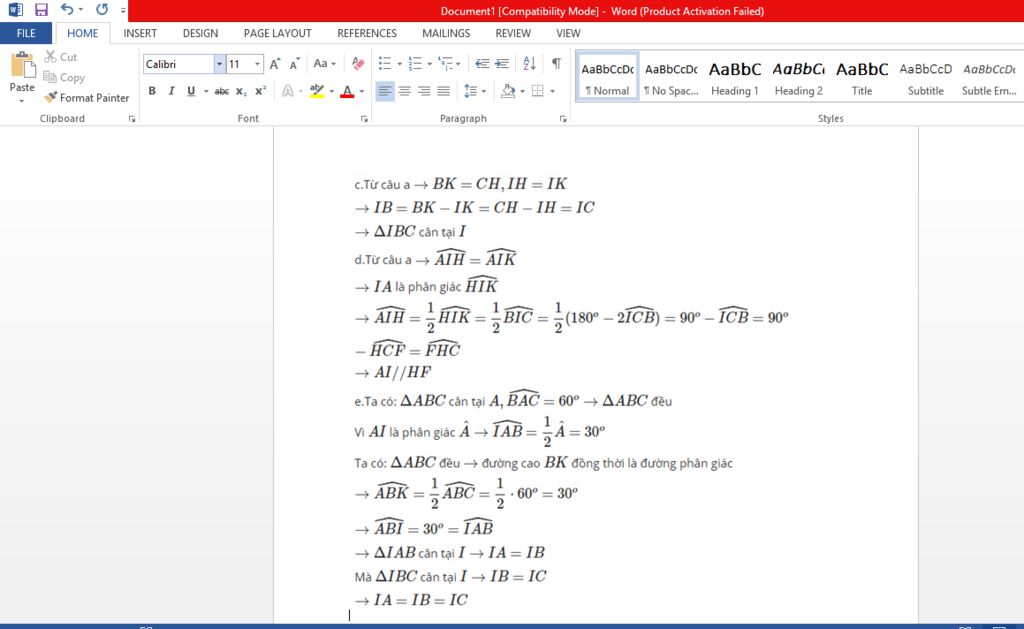Apply Superscript formatting
The width and height of the screenshot is (1024, 629).
(x=261, y=91)
